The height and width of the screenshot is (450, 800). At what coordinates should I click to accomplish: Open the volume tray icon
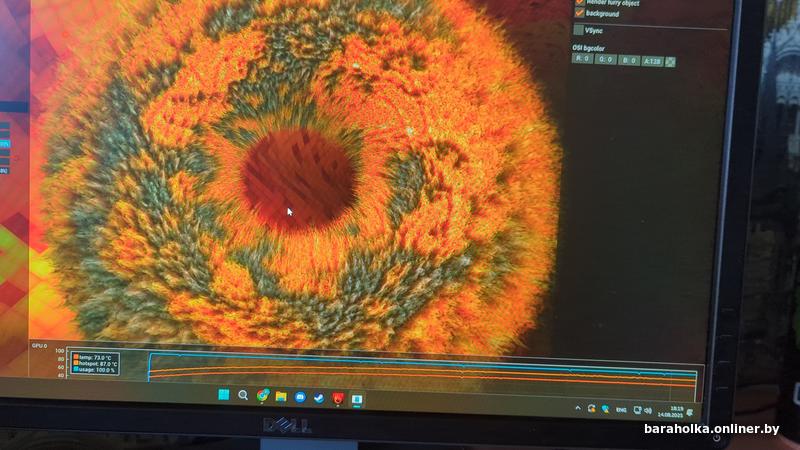[x=648, y=410]
